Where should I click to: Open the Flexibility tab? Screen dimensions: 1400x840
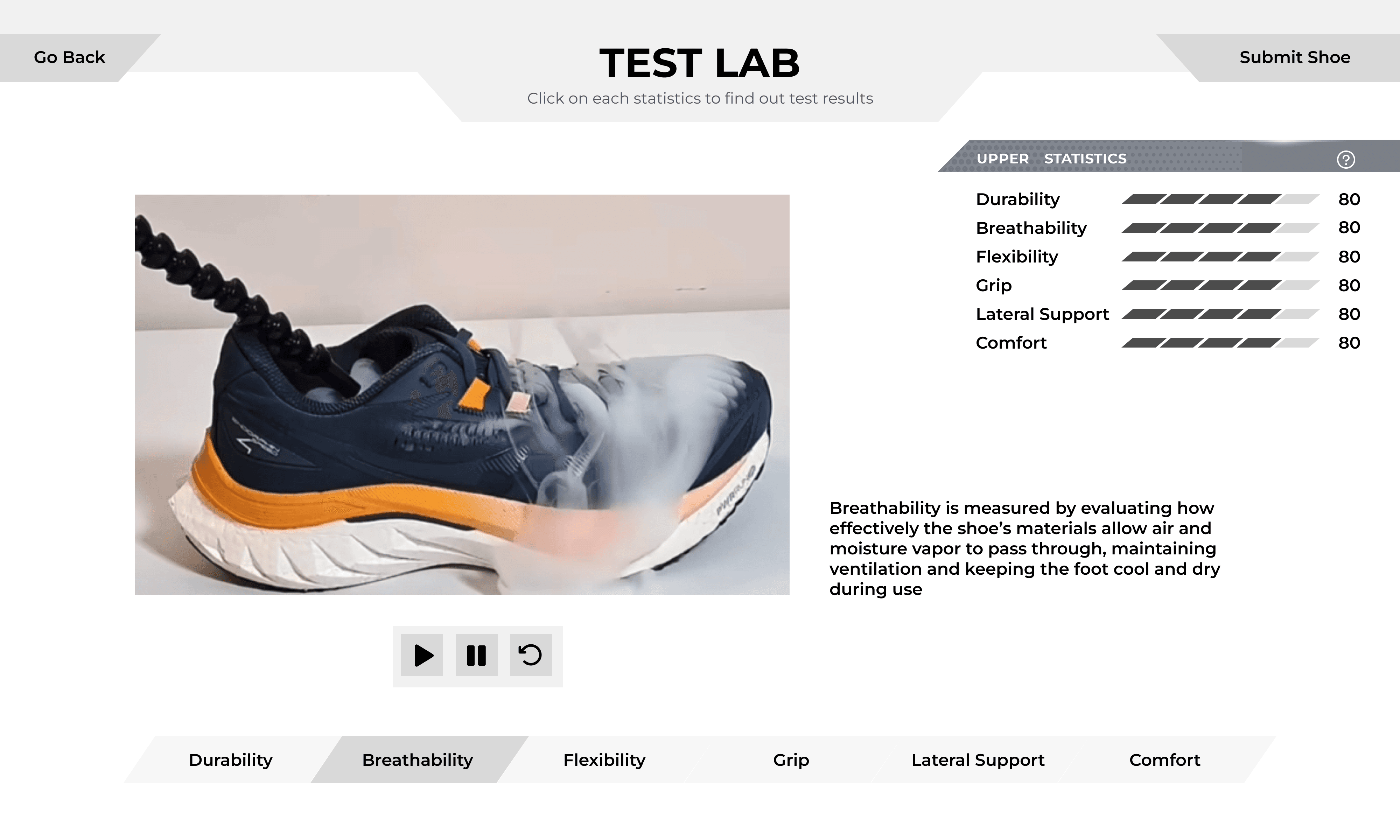(604, 759)
